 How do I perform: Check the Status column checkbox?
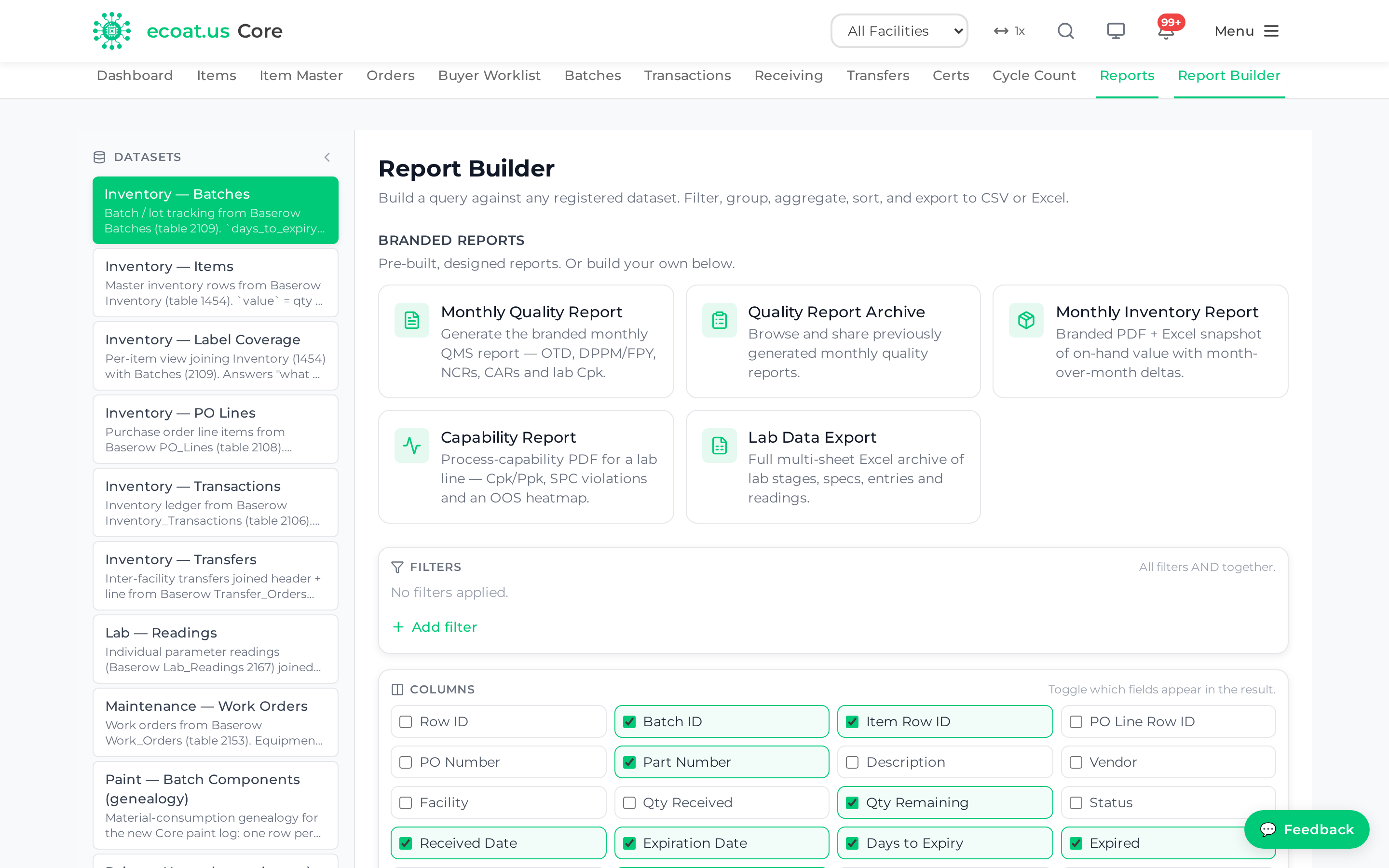(x=1076, y=802)
